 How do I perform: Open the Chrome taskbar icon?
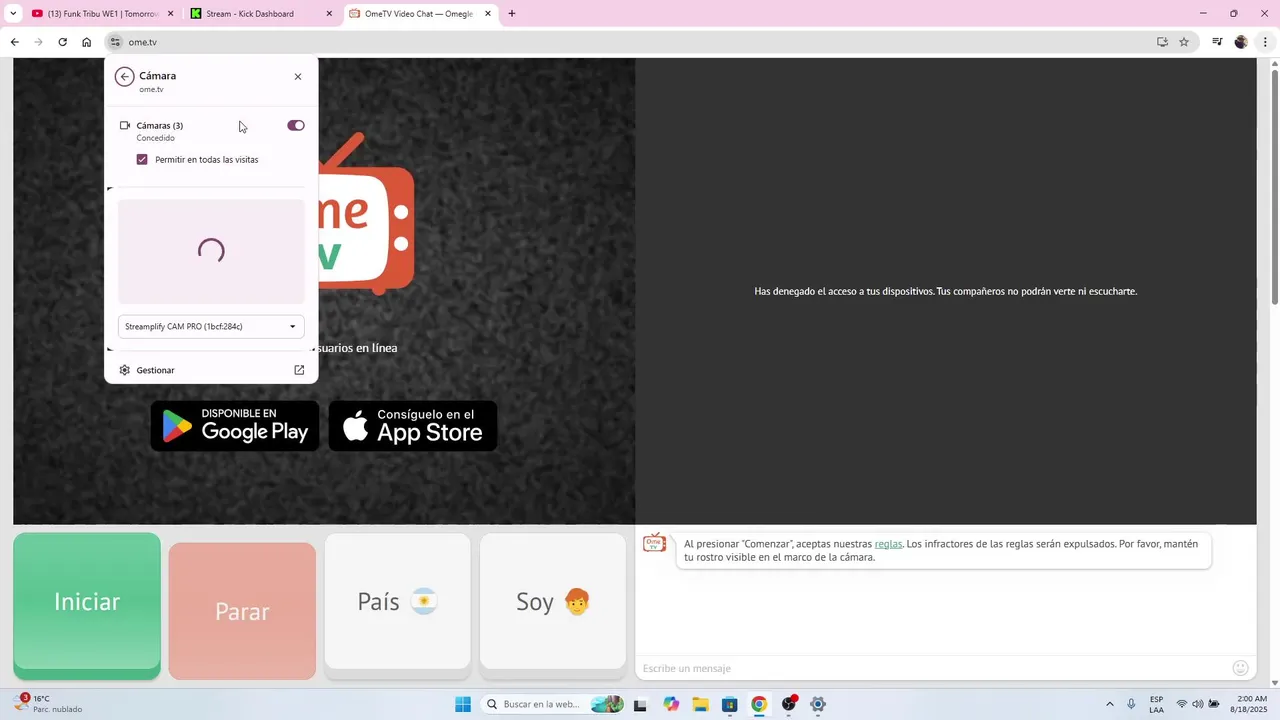tap(759, 704)
